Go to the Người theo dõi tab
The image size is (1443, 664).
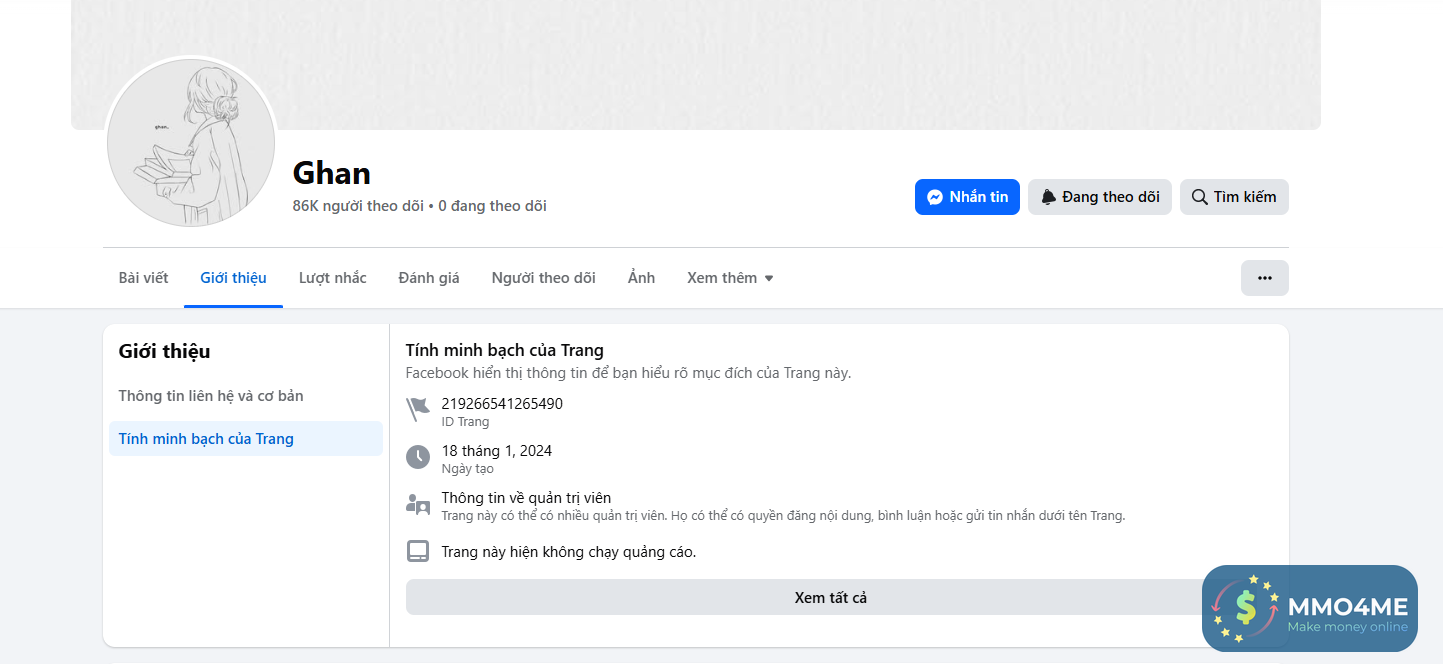click(543, 278)
